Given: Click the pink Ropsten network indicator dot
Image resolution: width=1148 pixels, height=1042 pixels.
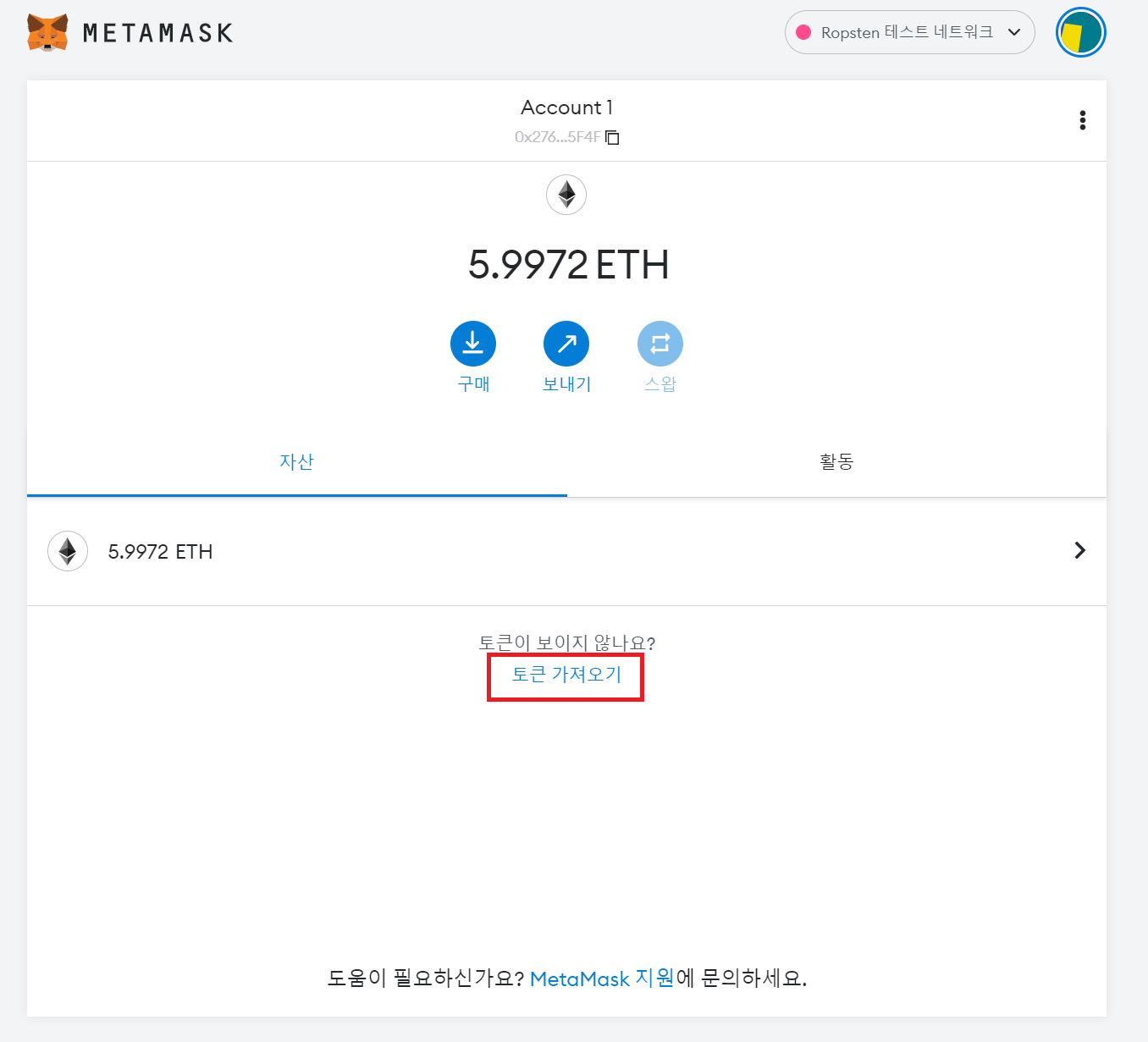Looking at the screenshot, I should coord(803,32).
